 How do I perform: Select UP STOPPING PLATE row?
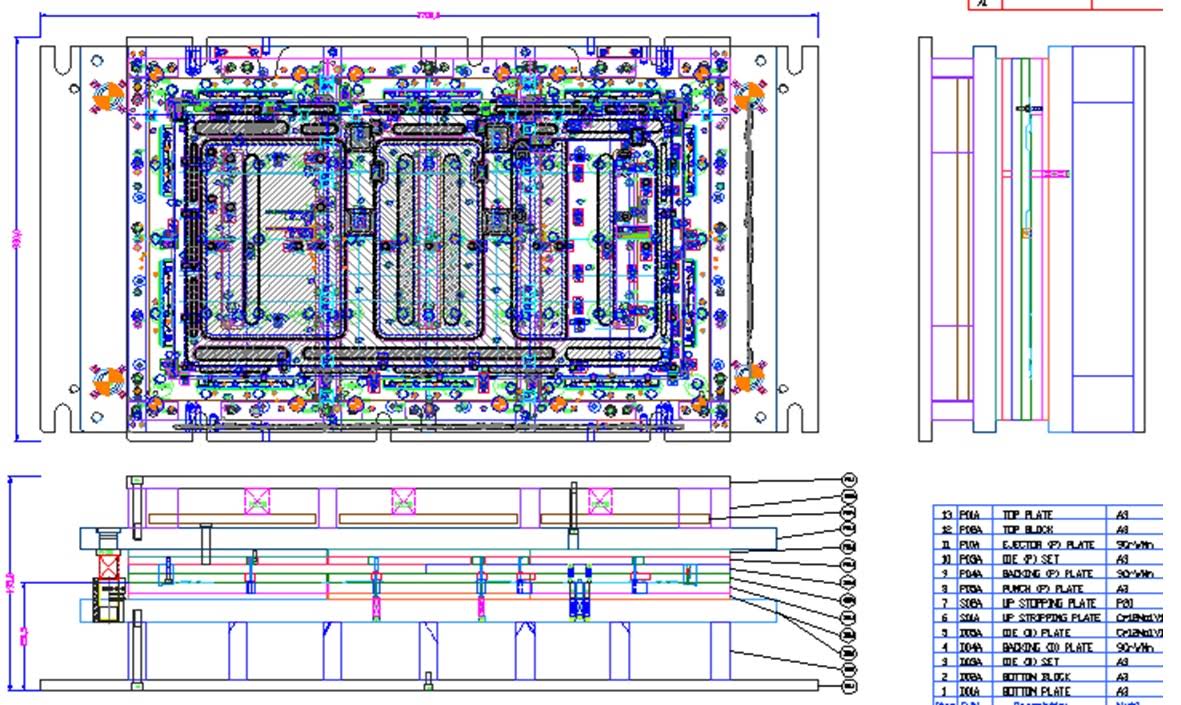(x=1048, y=603)
